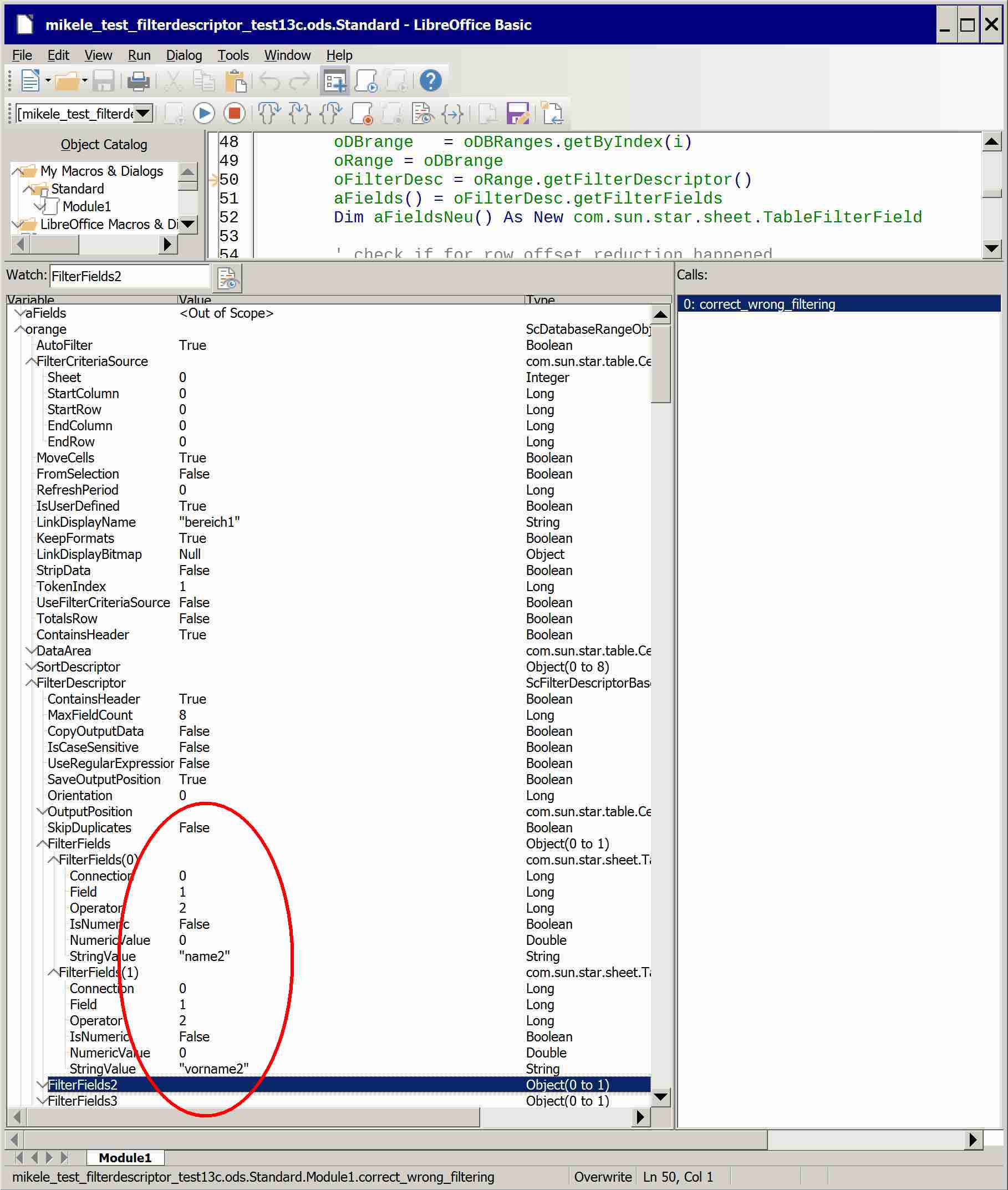1008x1190 pixels.
Task: Click the Object Catalog scroll-right arrow
Action: [167, 244]
